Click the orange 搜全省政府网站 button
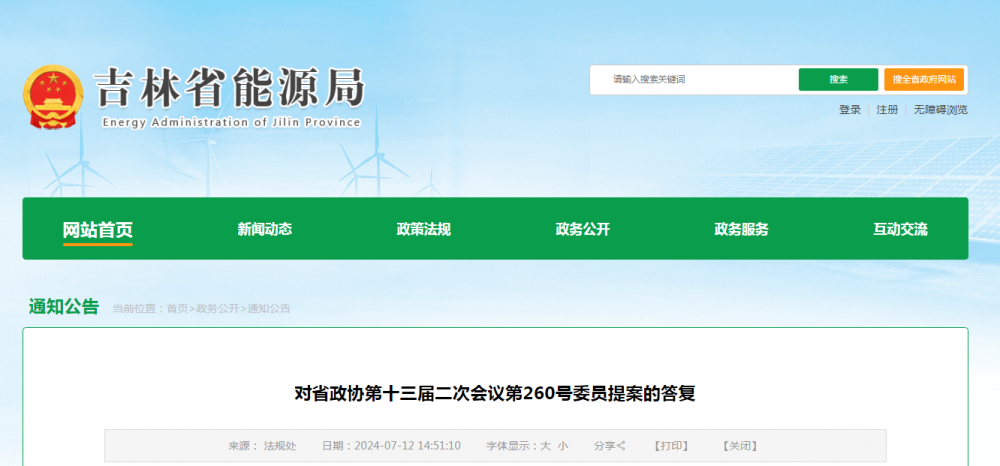 (924, 80)
